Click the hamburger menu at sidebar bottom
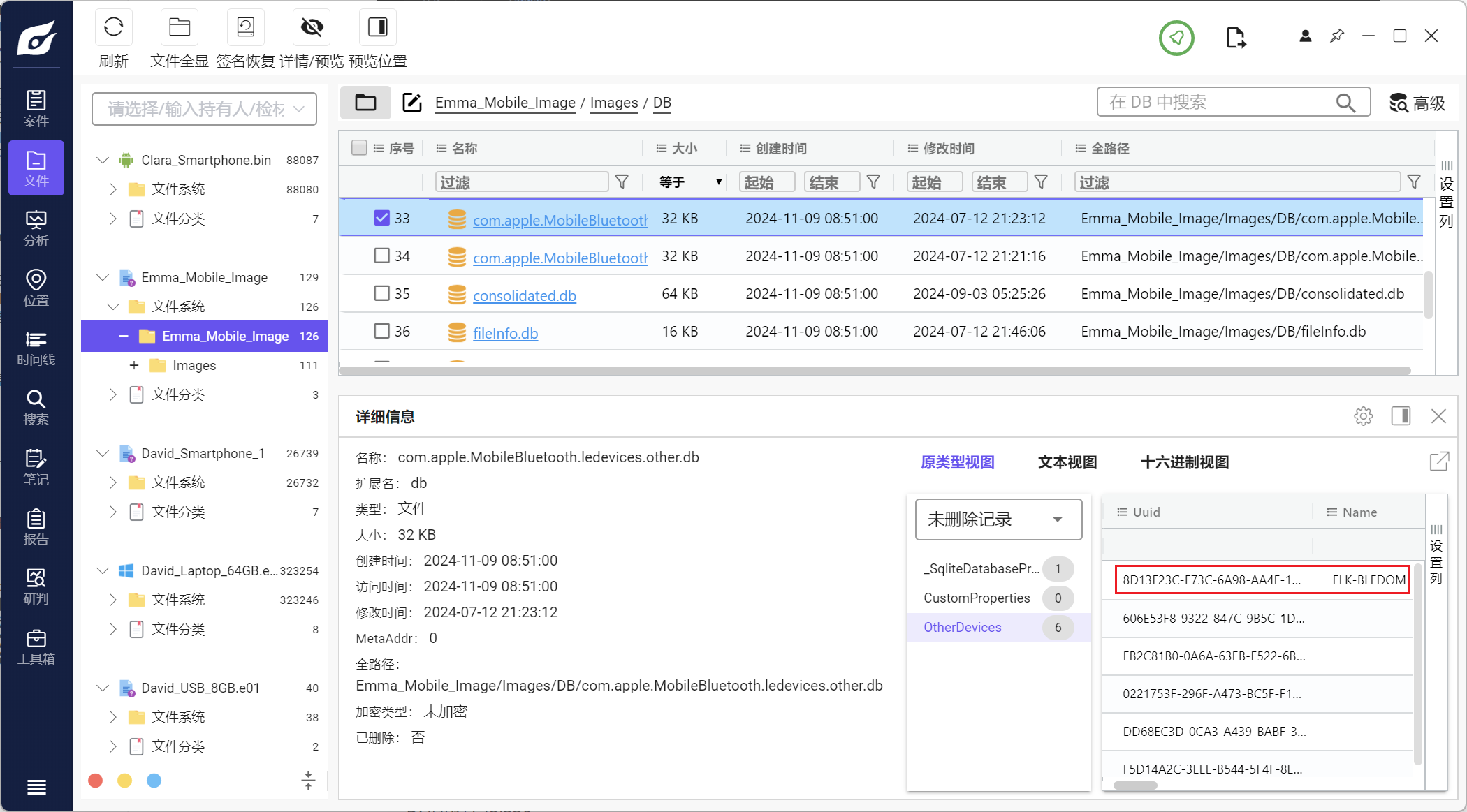The height and width of the screenshot is (812, 1467). click(x=36, y=787)
